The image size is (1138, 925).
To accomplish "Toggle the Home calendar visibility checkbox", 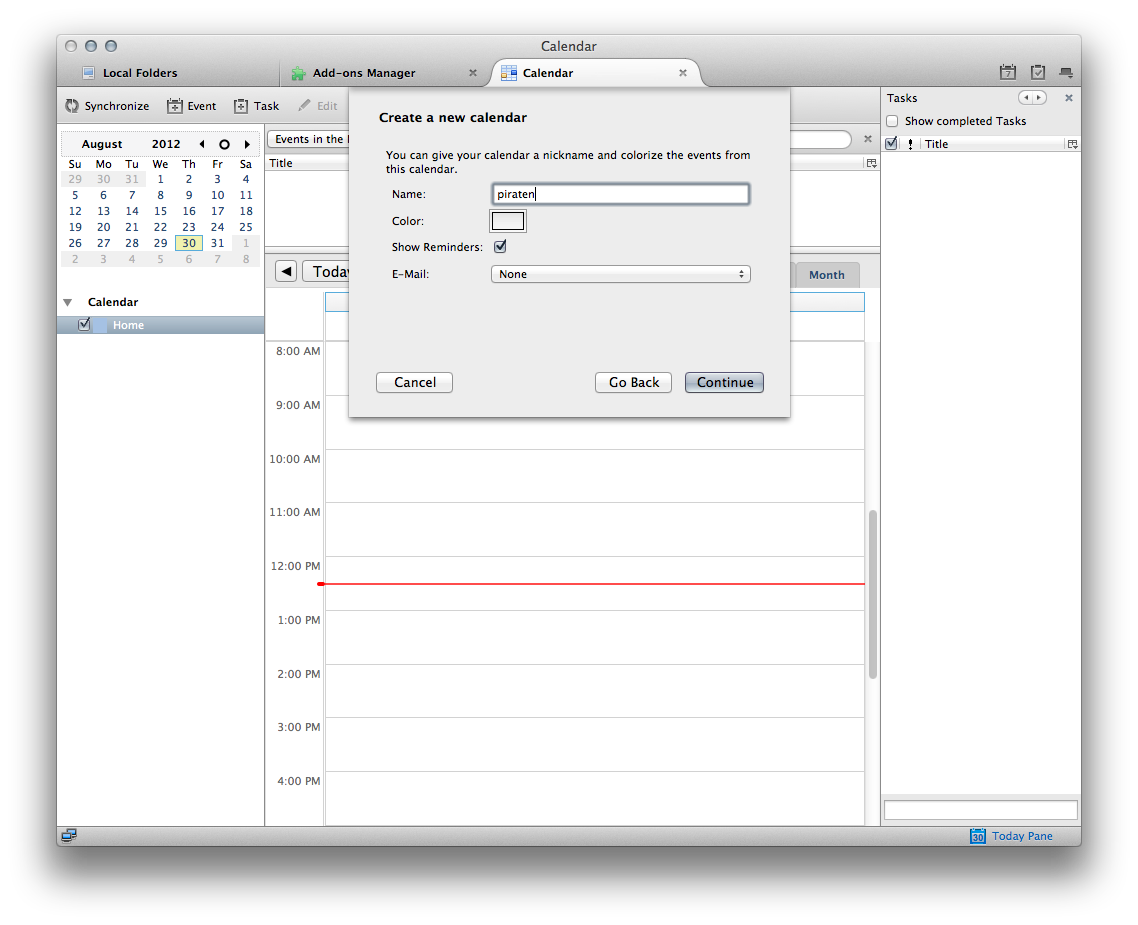I will click(x=84, y=325).
